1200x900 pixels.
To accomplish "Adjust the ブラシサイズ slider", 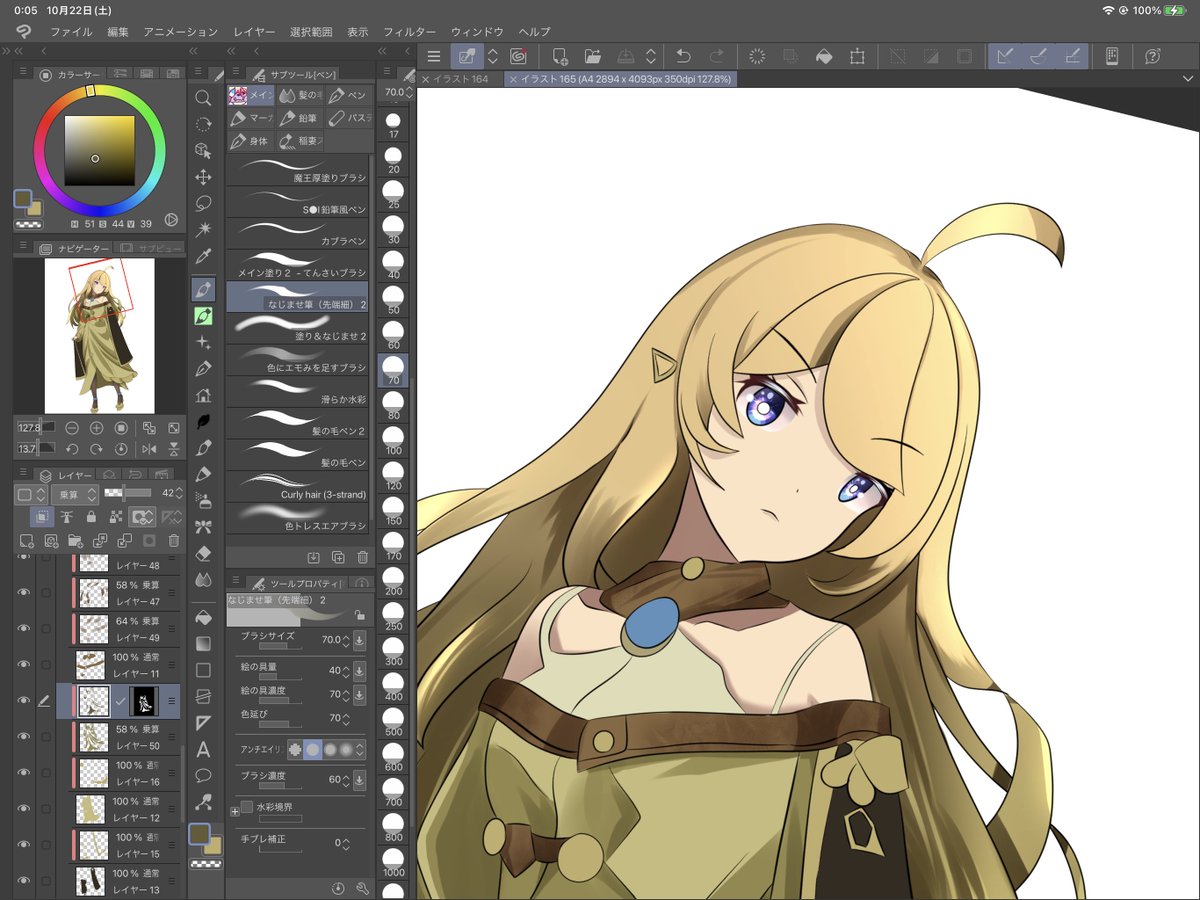I will tap(281, 647).
